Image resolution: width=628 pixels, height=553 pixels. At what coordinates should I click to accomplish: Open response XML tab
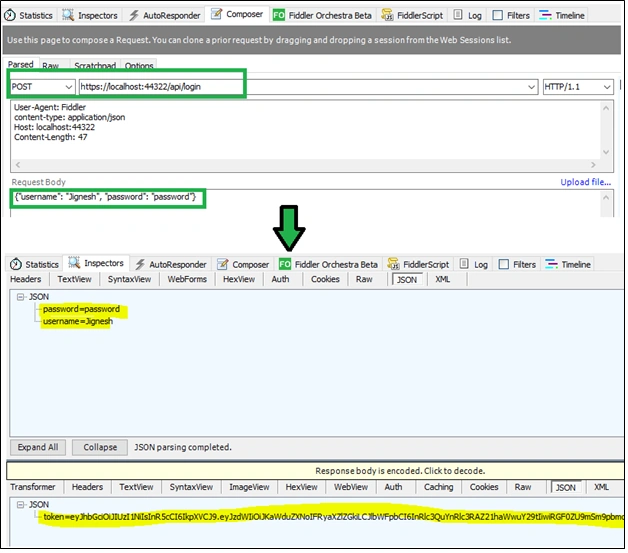pyautogui.click(x=601, y=487)
